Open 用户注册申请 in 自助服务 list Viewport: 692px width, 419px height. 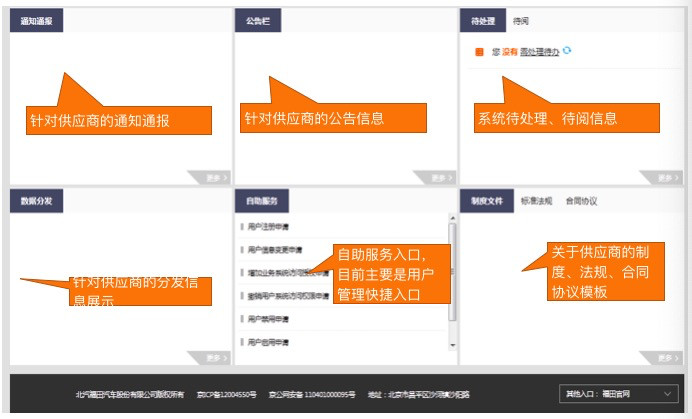[268, 227]
